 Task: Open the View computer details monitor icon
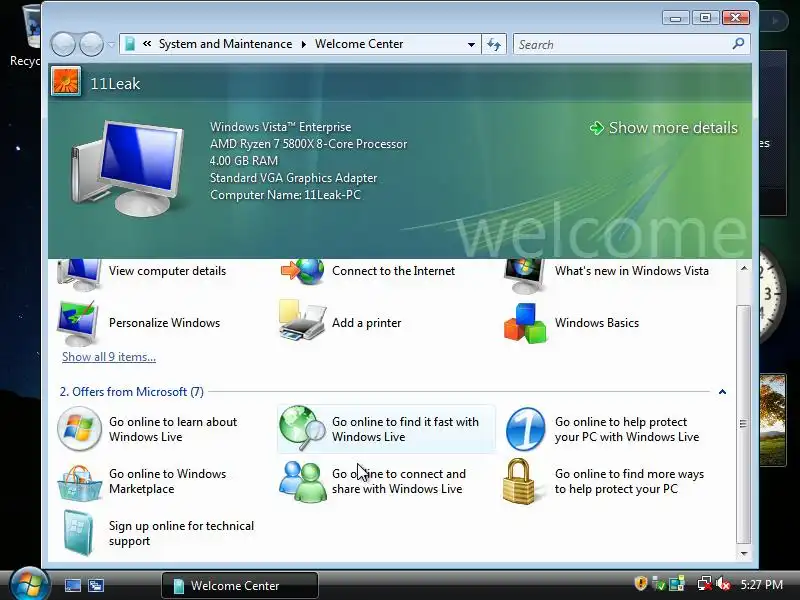pos(79,274)
